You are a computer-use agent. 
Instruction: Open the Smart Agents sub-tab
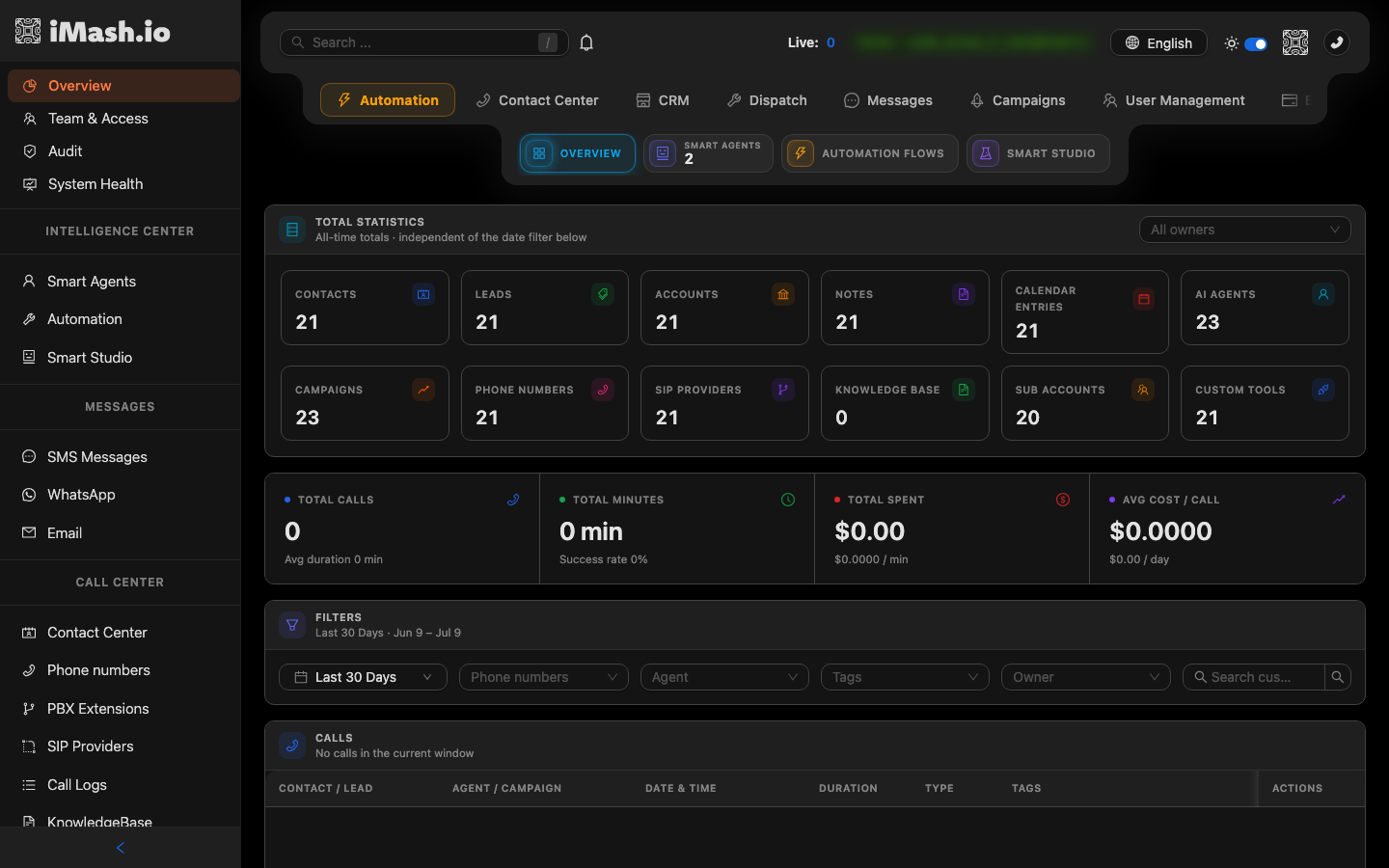(708, 153)
